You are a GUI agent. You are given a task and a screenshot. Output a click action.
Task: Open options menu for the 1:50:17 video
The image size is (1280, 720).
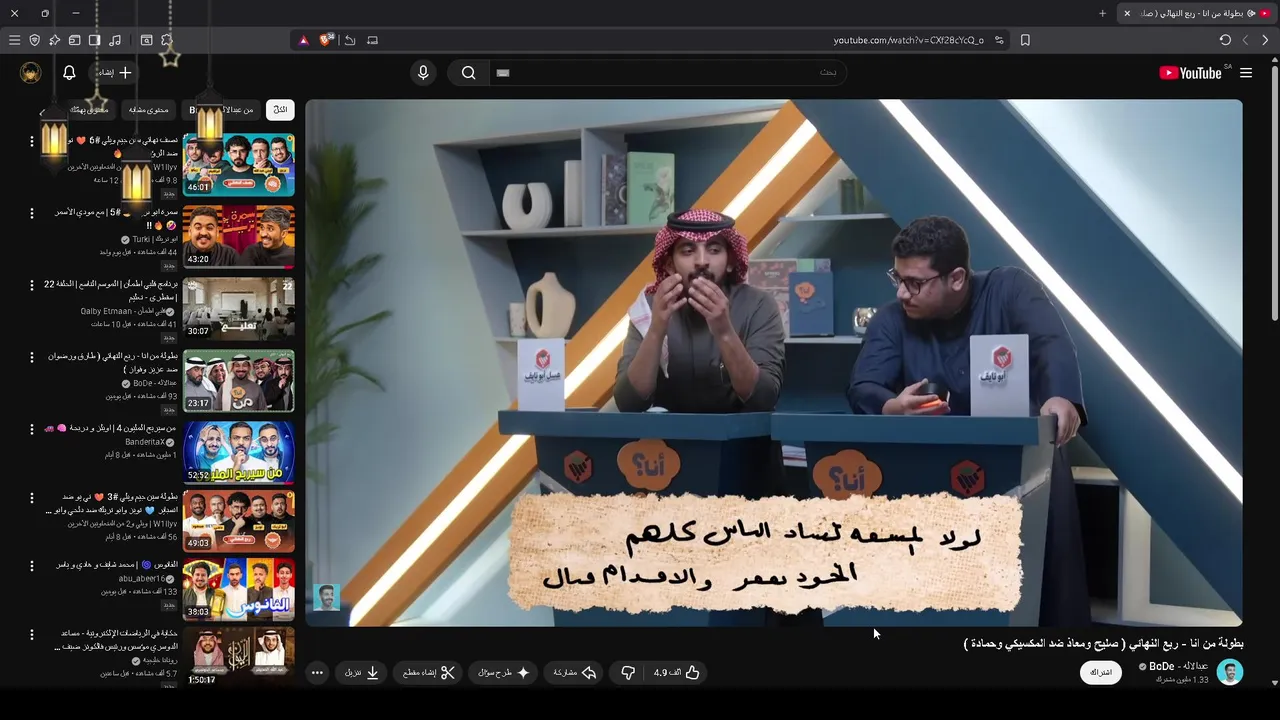pyautogui.click(x=31, y=634)
